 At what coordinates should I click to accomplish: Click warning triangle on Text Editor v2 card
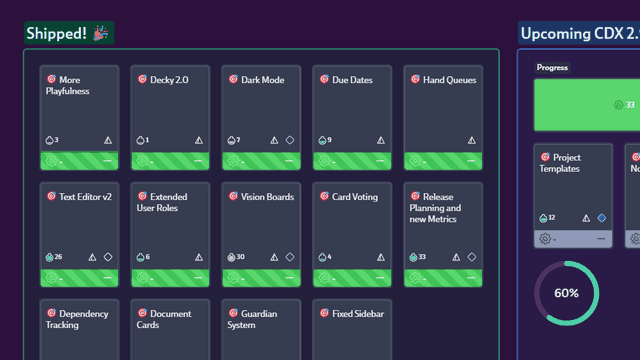[x=92, y=257]
